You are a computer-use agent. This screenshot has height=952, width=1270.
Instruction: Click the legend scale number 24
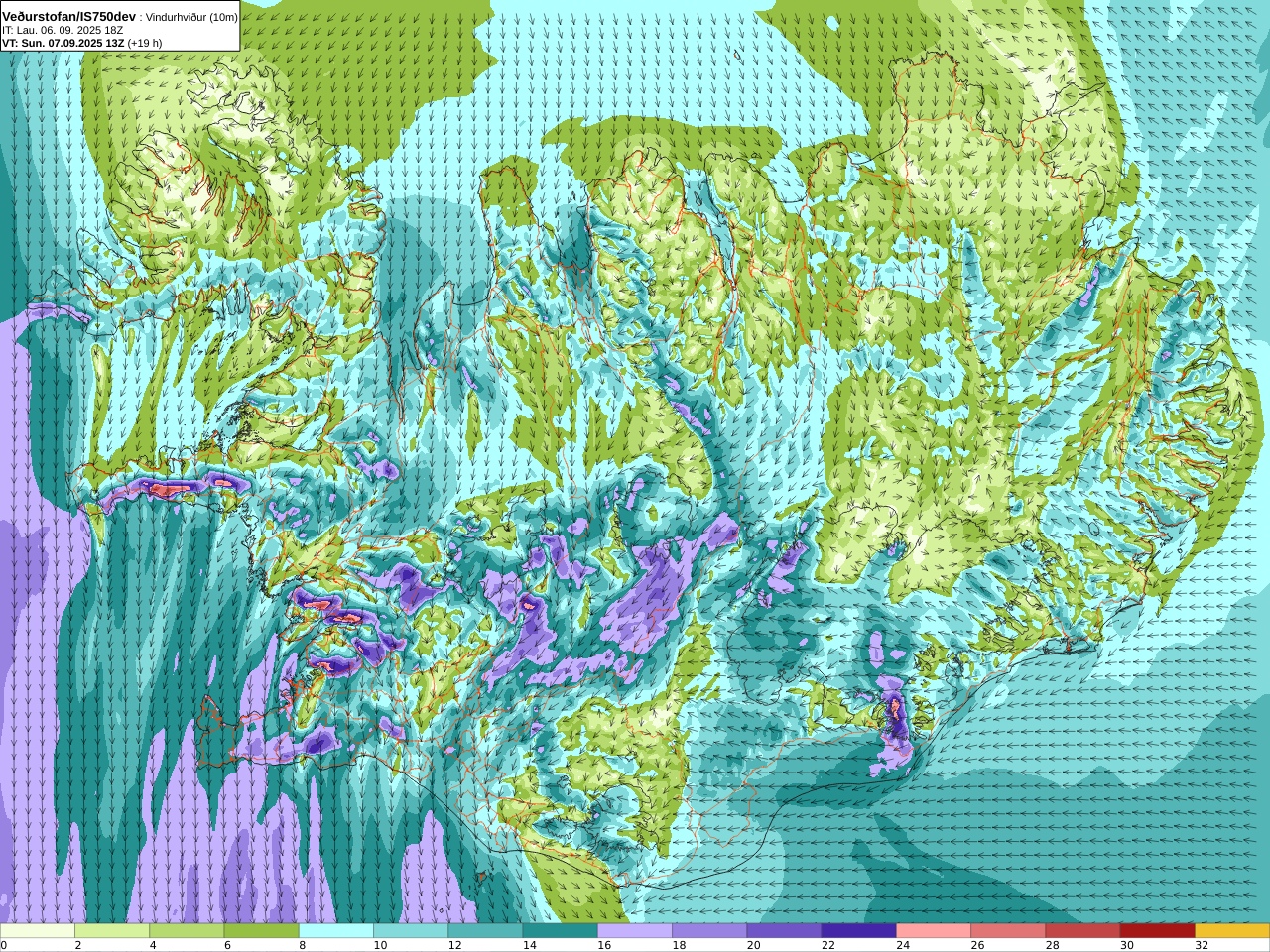[x=904, y=945]
